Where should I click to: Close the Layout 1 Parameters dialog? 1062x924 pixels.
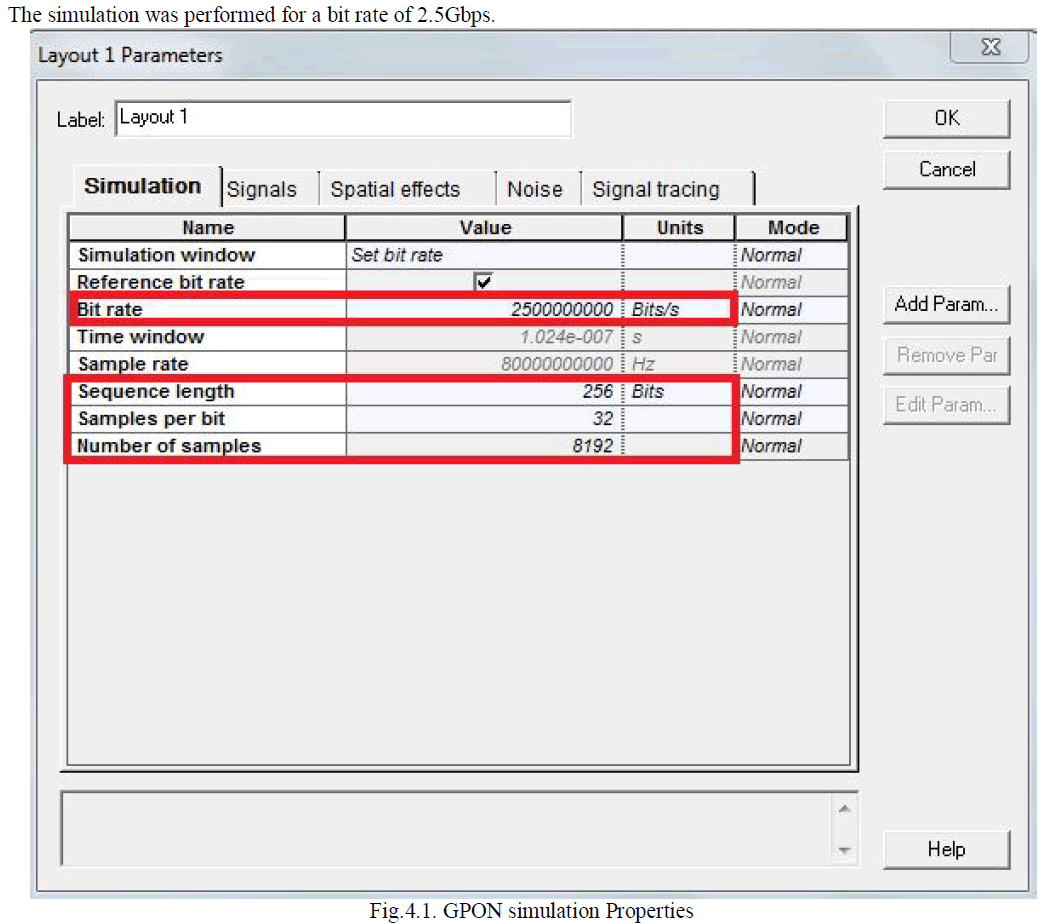pyautogui.click(x=990, y=48)
